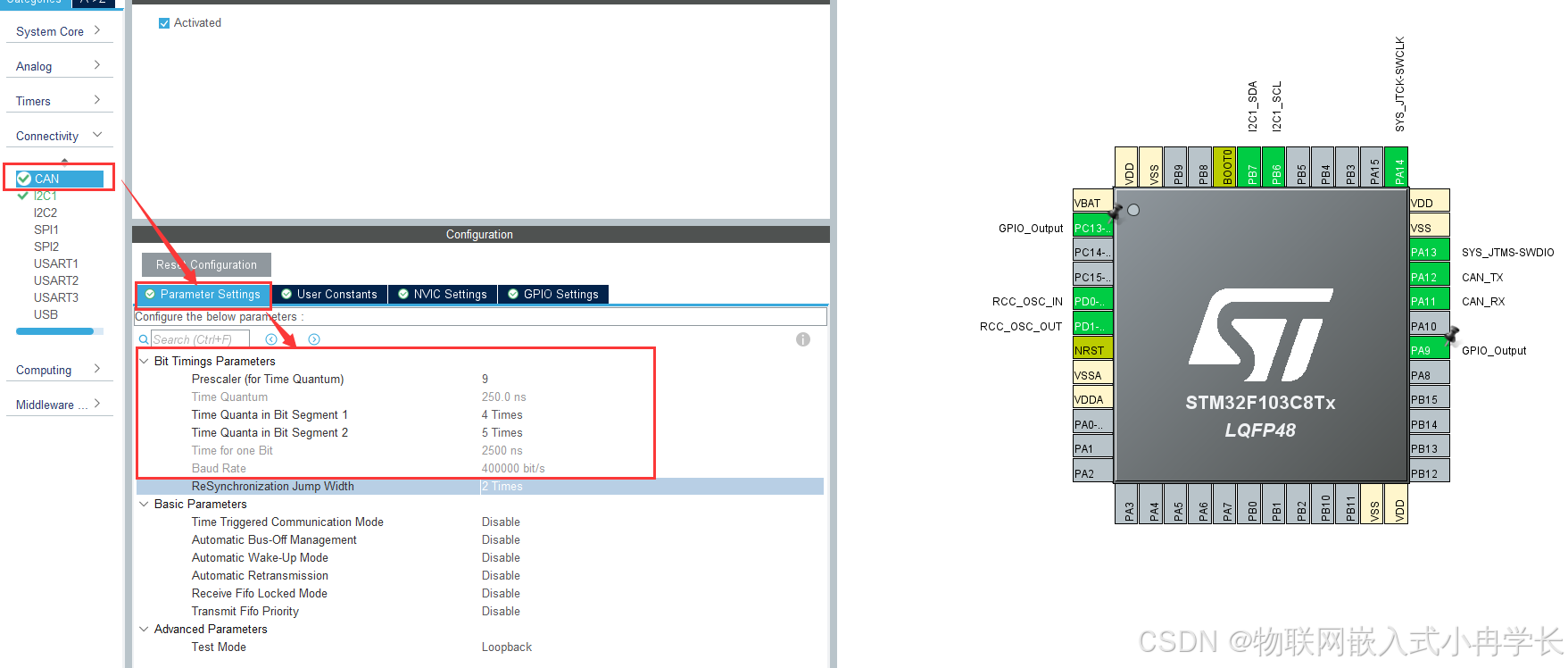The width and height of the screenshot is (1568, 668).
Task: Switch to NVIC Settings tab
Action: 443,294
